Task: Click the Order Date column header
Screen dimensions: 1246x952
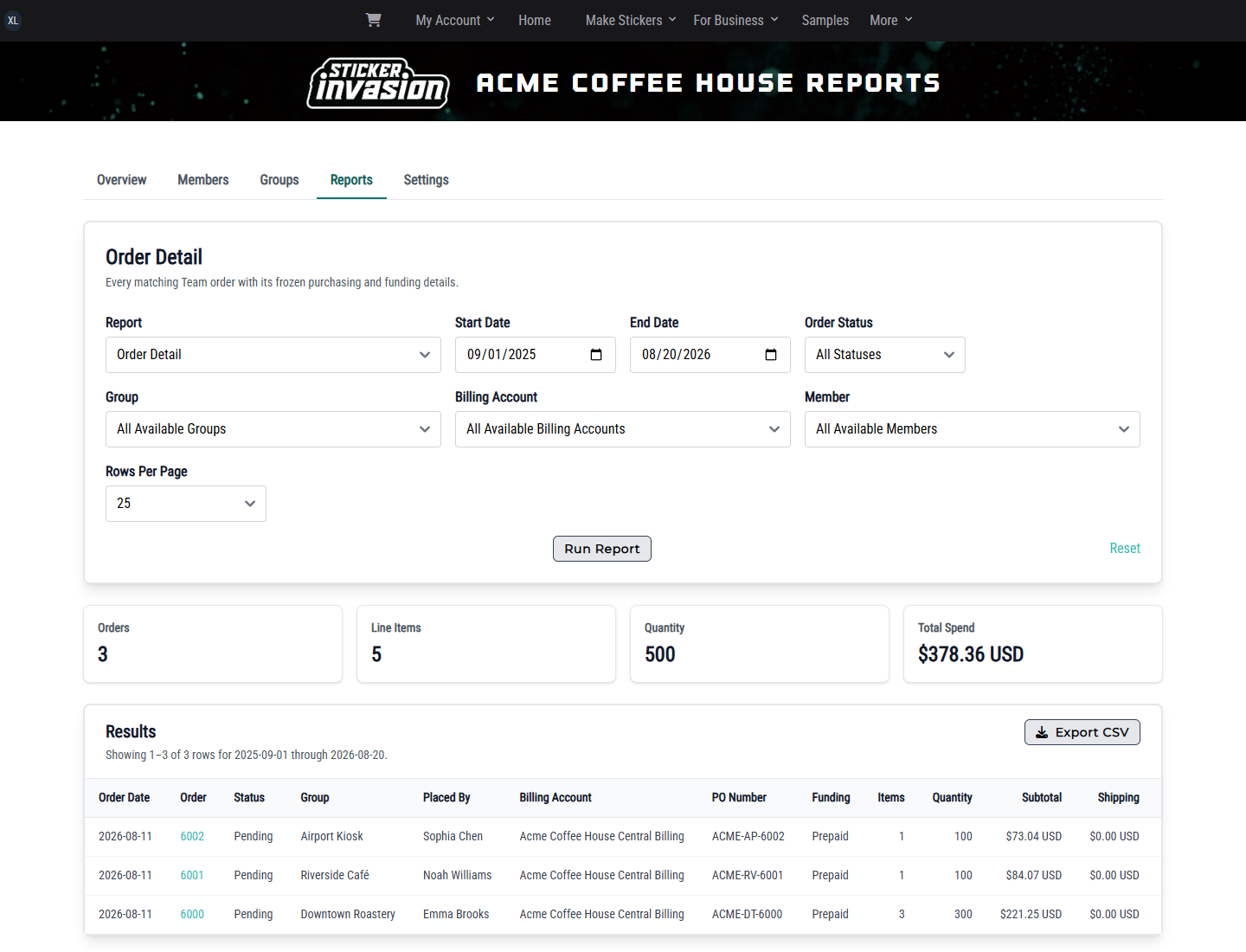Action: pos(124,798)
